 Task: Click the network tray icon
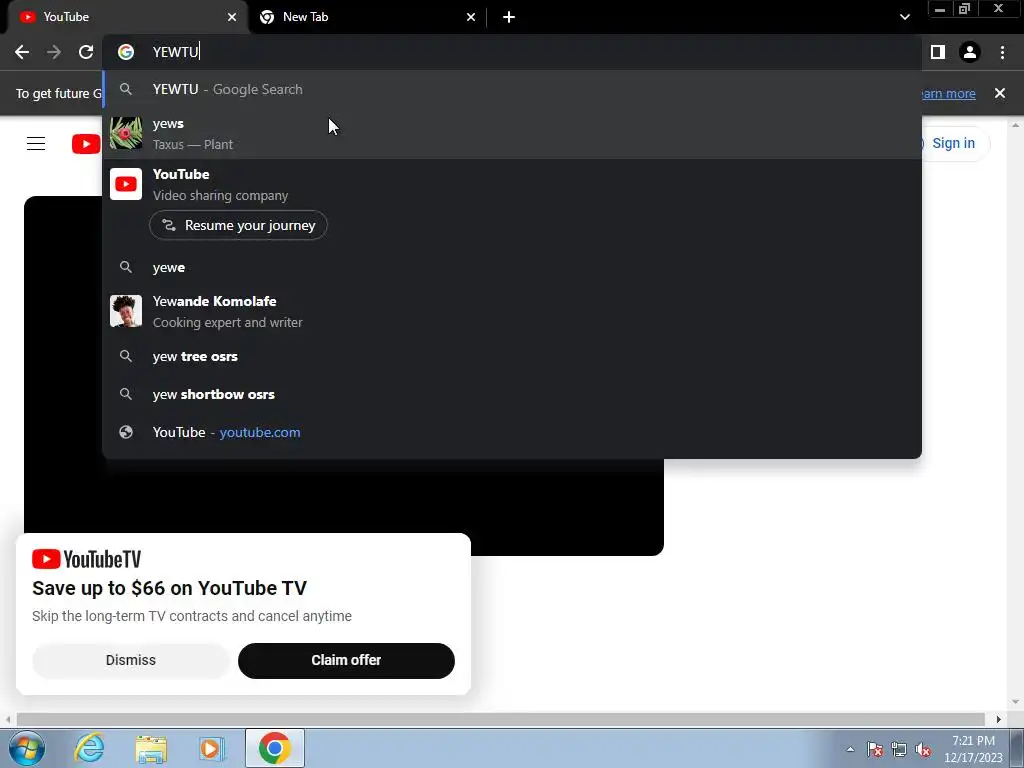(899, 749)
